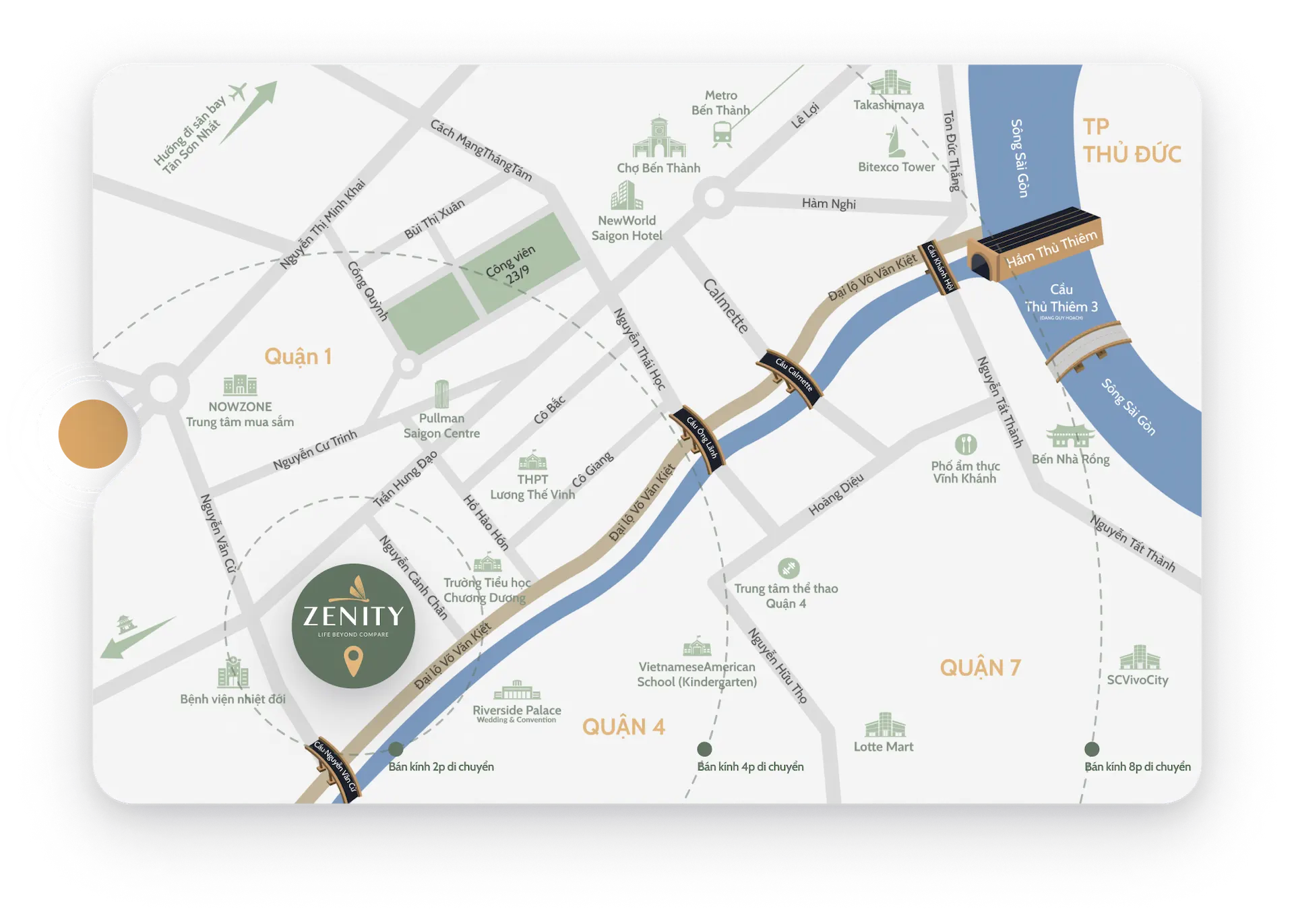Image resolution: width=1294 pixels, height=924 pixels.
Task: Click the Trần Hưng Đạo street label
Action: pyautogui.click(x=405, y=478)
